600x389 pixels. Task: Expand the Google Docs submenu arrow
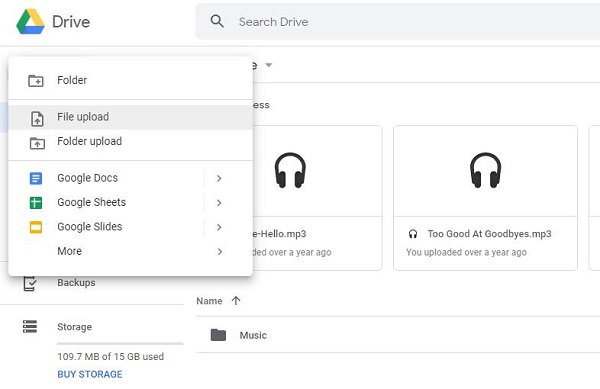pos(219,178)
